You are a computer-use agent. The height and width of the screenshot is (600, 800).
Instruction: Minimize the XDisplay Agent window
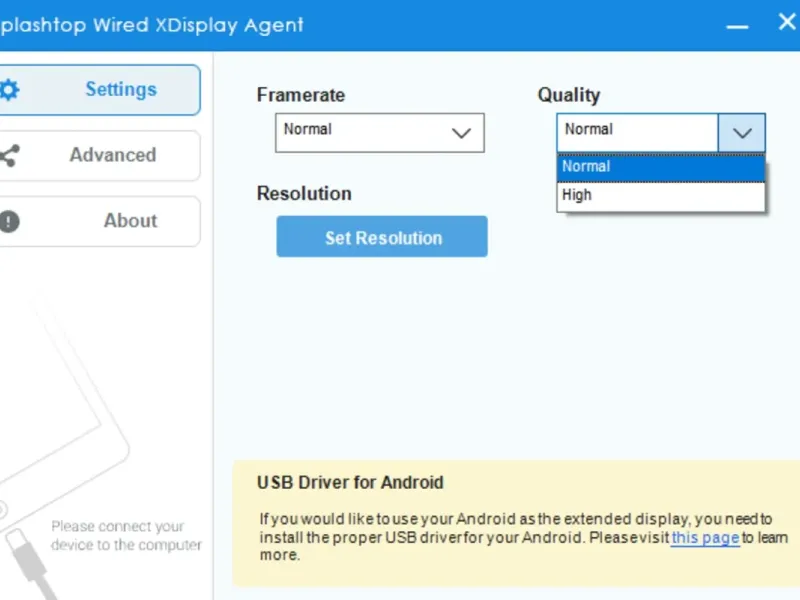[x=739, y=26]
